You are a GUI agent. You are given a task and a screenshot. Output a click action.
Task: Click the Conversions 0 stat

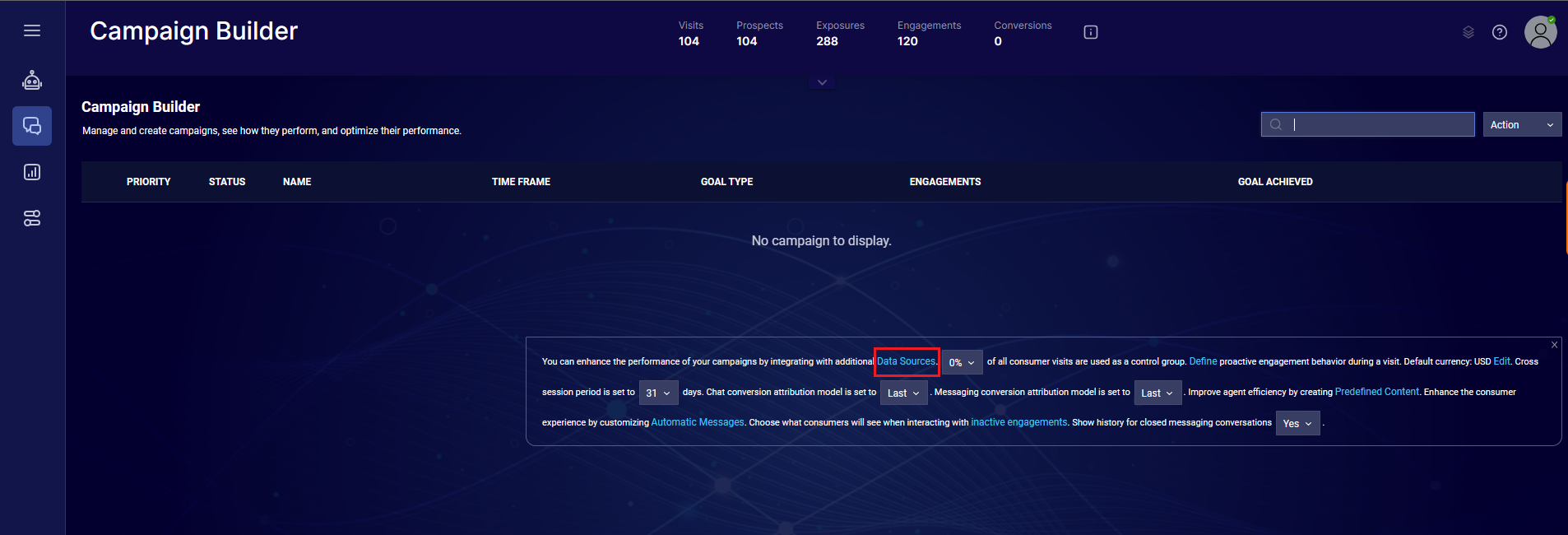(x=1023, y=34)
